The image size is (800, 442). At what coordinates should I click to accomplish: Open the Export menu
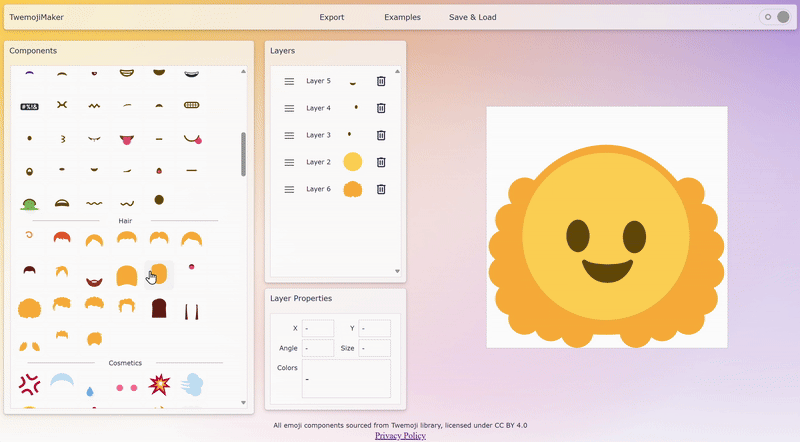332,17
